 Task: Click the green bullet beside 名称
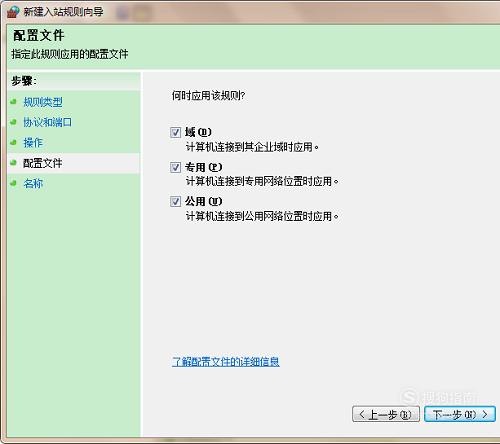(x=13, y=183)
